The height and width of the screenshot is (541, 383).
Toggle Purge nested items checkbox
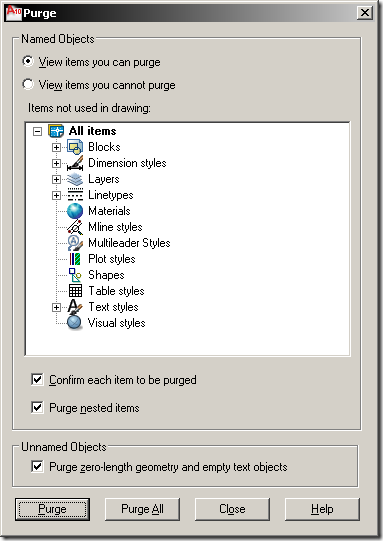37,407
